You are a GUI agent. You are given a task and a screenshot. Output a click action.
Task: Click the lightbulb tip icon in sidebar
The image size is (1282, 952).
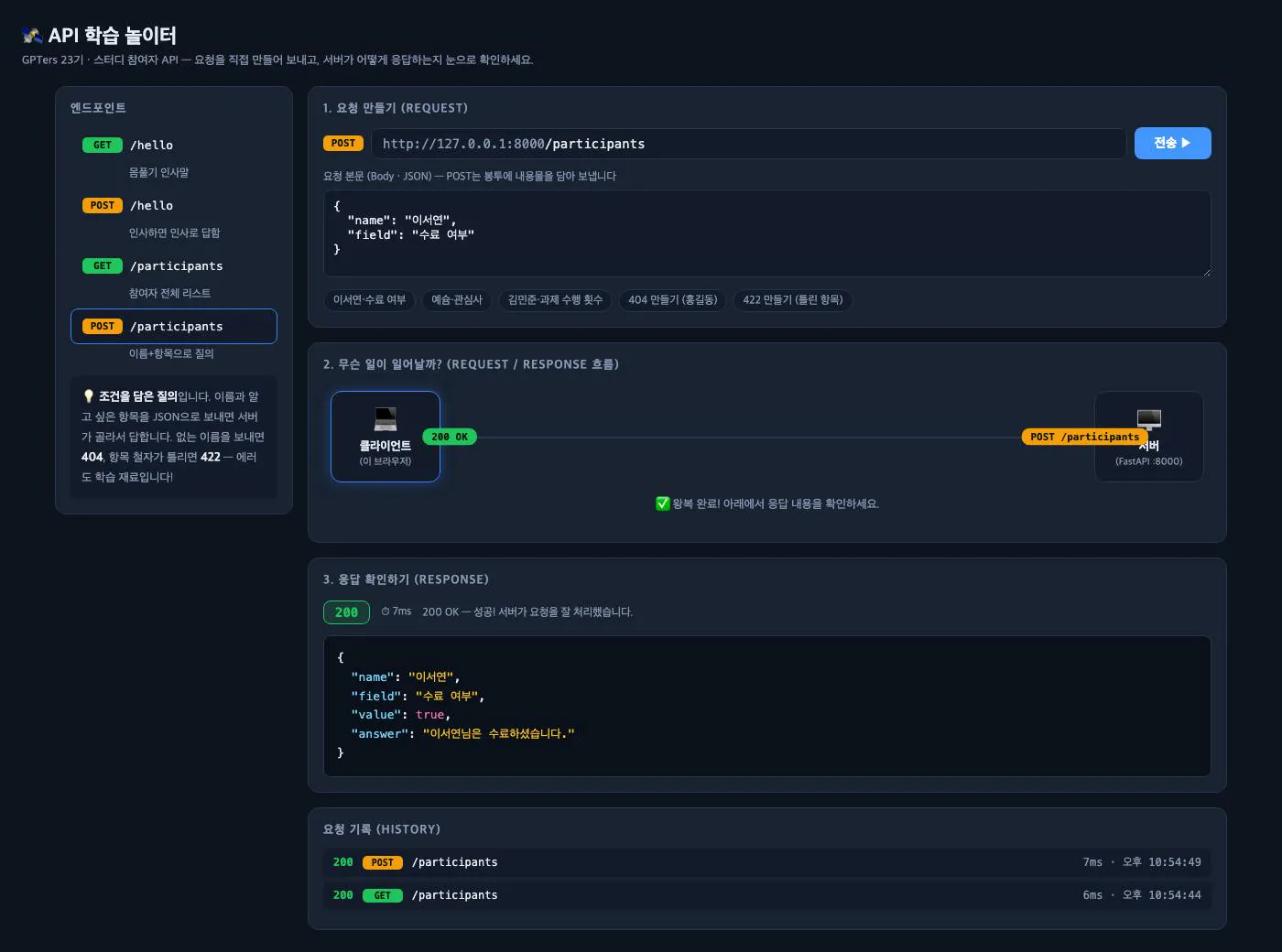pyautogui.click(x=88, y=396)
